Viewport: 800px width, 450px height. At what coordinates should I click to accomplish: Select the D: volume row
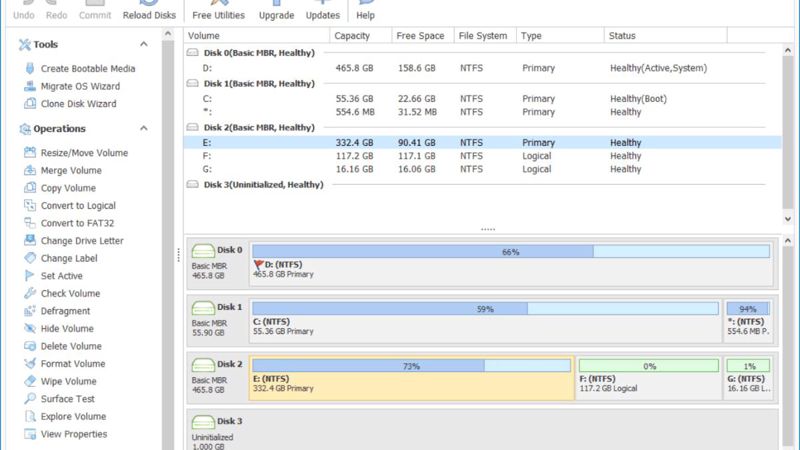pyautogui.click(x=482, y=68)
